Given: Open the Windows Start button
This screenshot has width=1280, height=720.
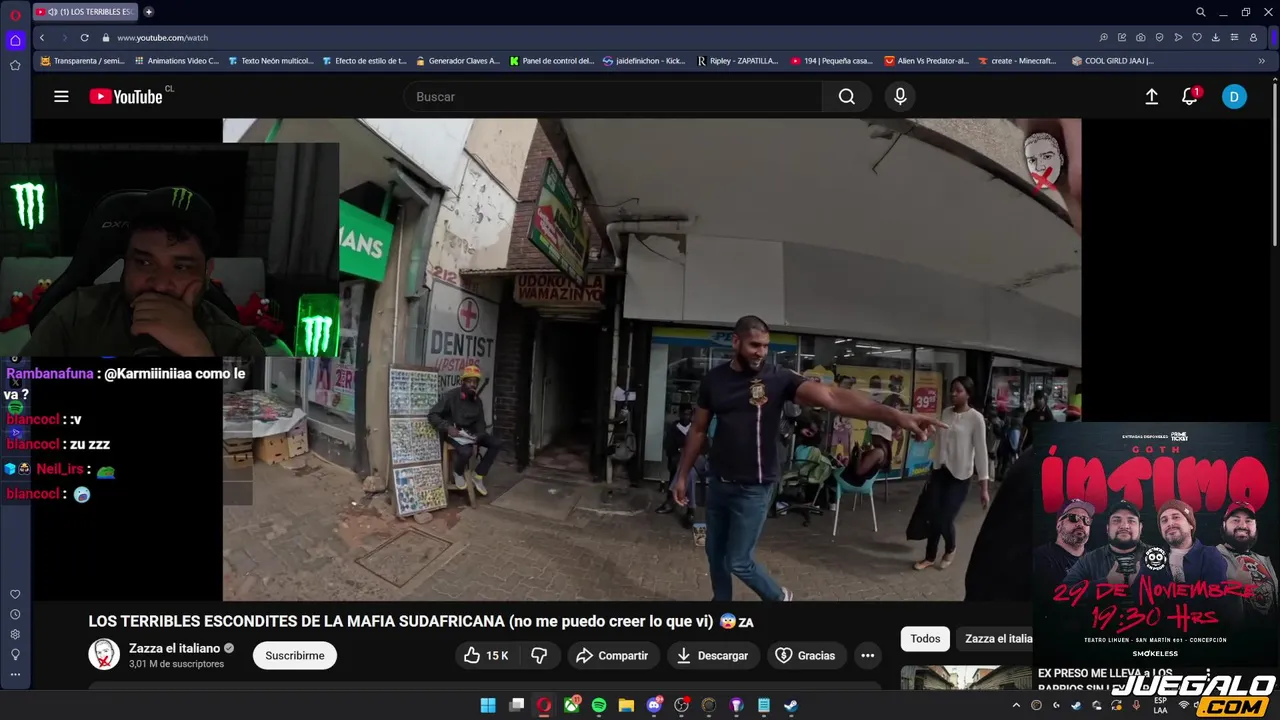Looking at the screenshot, I should [x=488, y=705].
